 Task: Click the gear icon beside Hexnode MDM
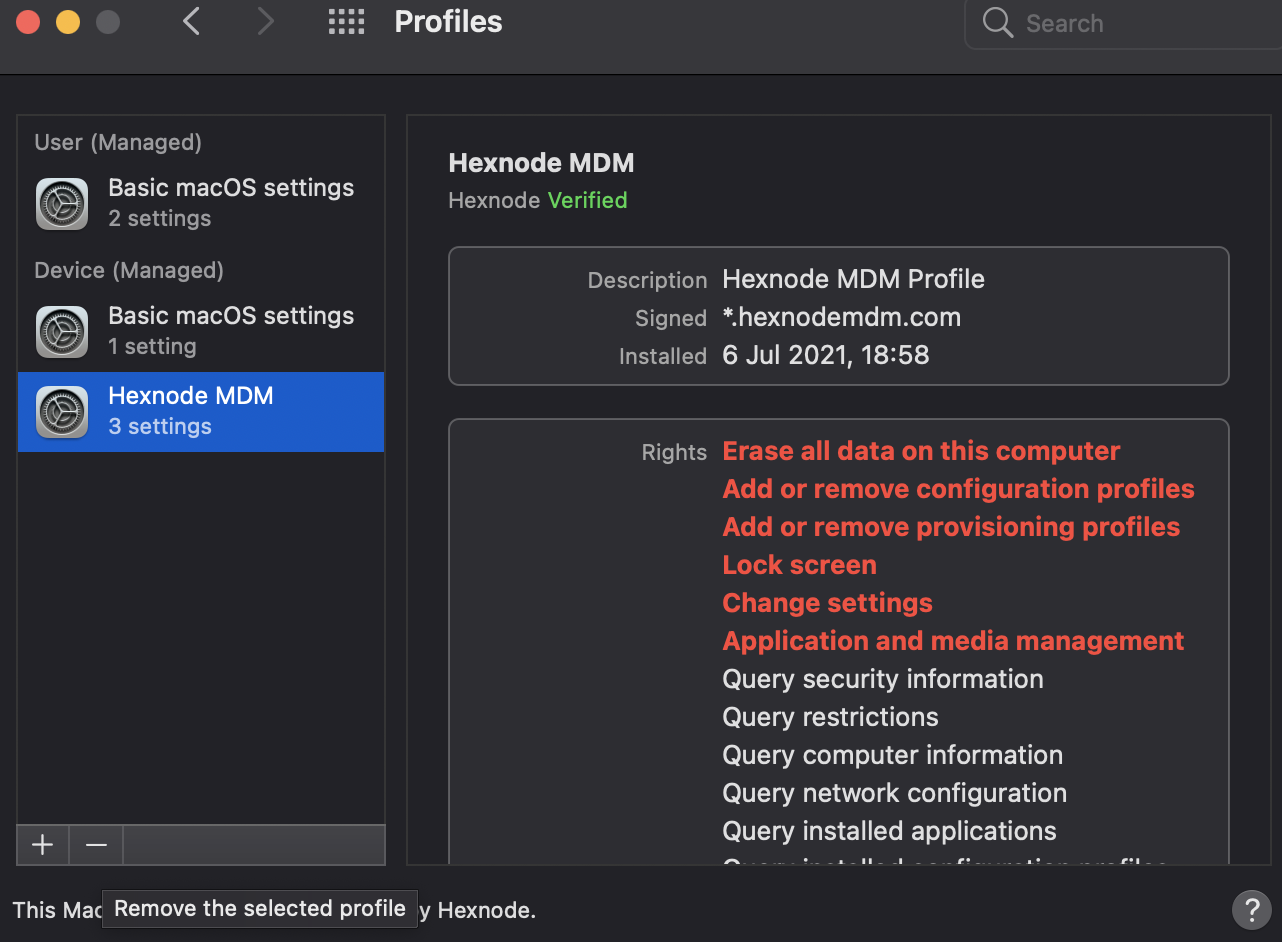[62, 412]
